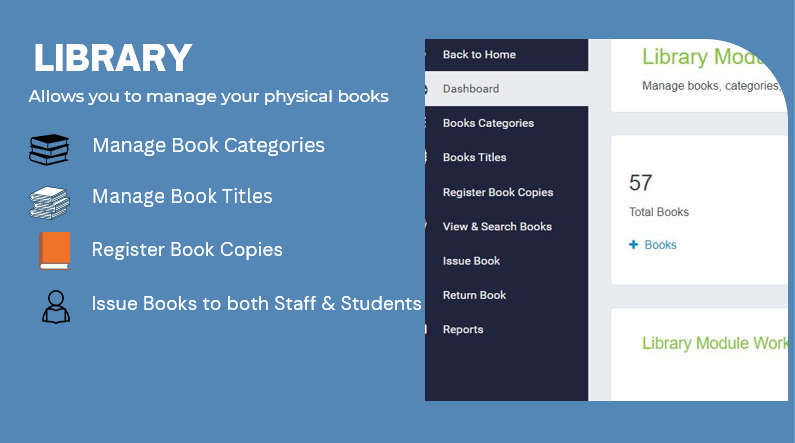Select Return Book in sidebar
This screenshot has width=795, height=443.
click(x=507, y=295)
